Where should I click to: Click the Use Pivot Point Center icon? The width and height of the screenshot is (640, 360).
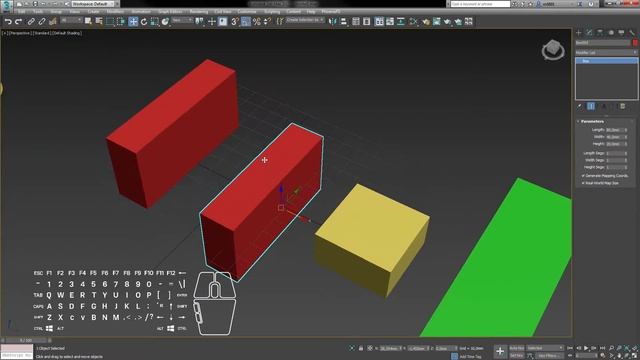200,22
